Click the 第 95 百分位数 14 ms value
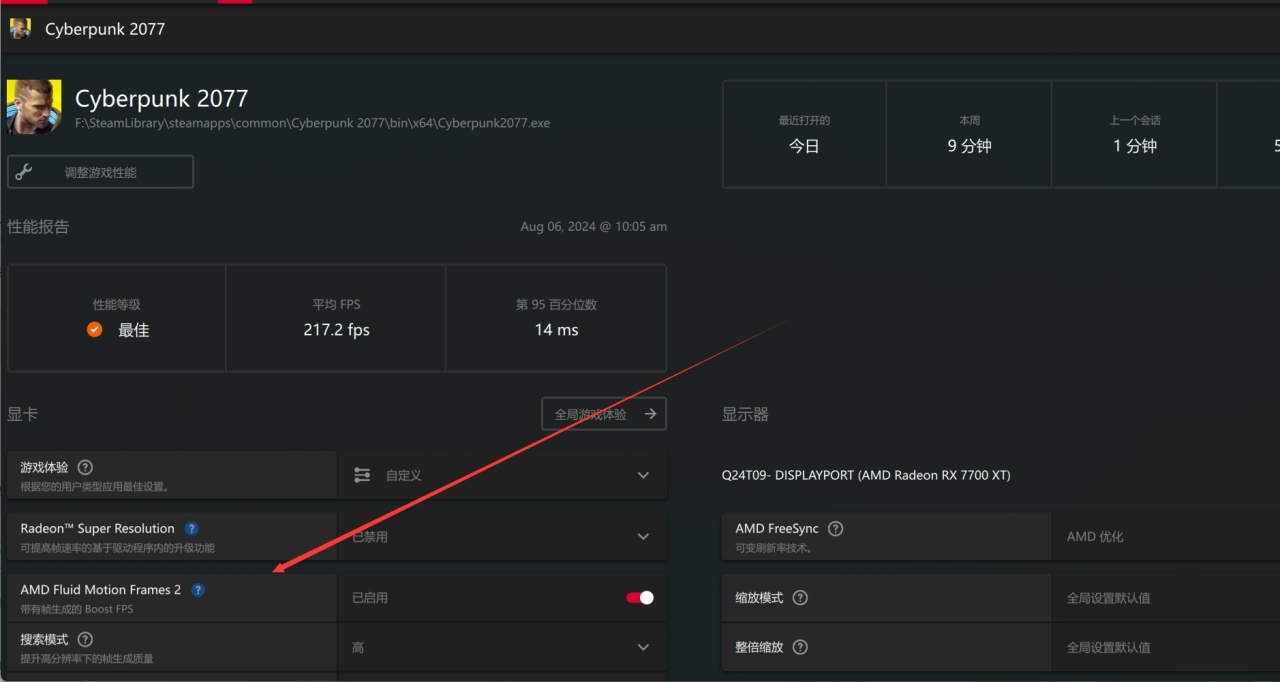Screen dimensions: 1280x682 click(556, 330)
